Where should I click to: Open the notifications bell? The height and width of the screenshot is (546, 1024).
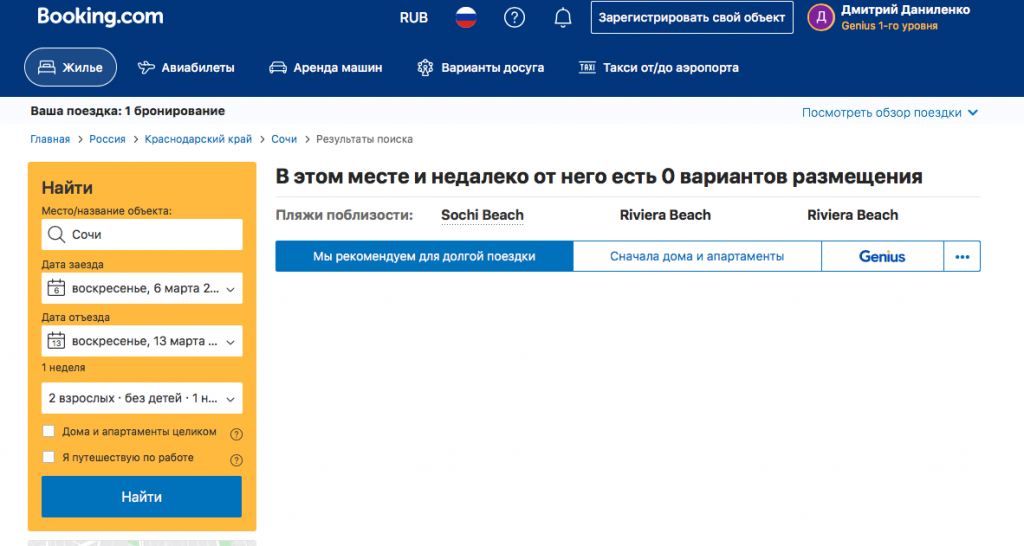click(563, 17)
